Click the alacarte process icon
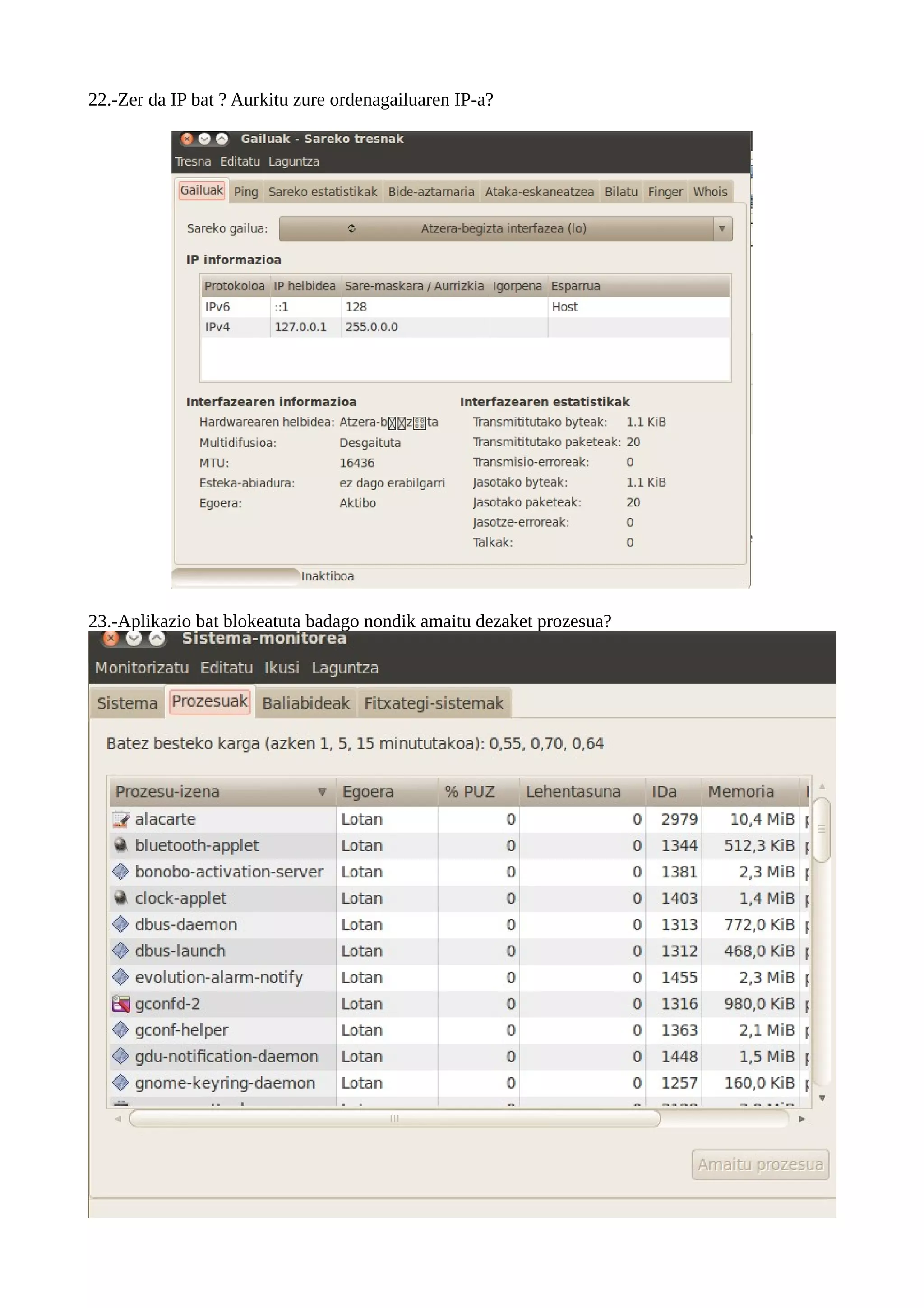Screen dimensions: 924x1308 [121, 819]
